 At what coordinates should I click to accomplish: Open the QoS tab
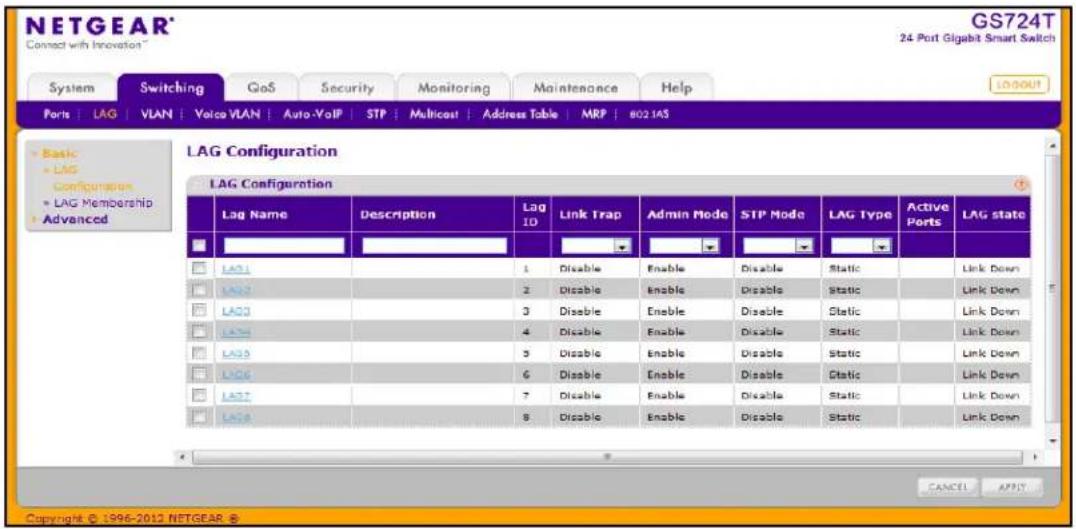(262, 88)
